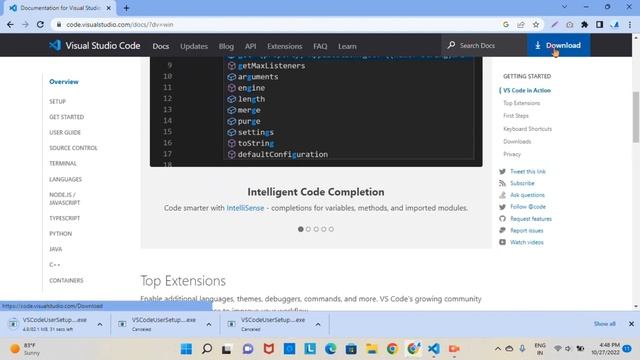The image size is (640, 360).
Task: Open Learn in top navigation
Action: tap(347, 46)
